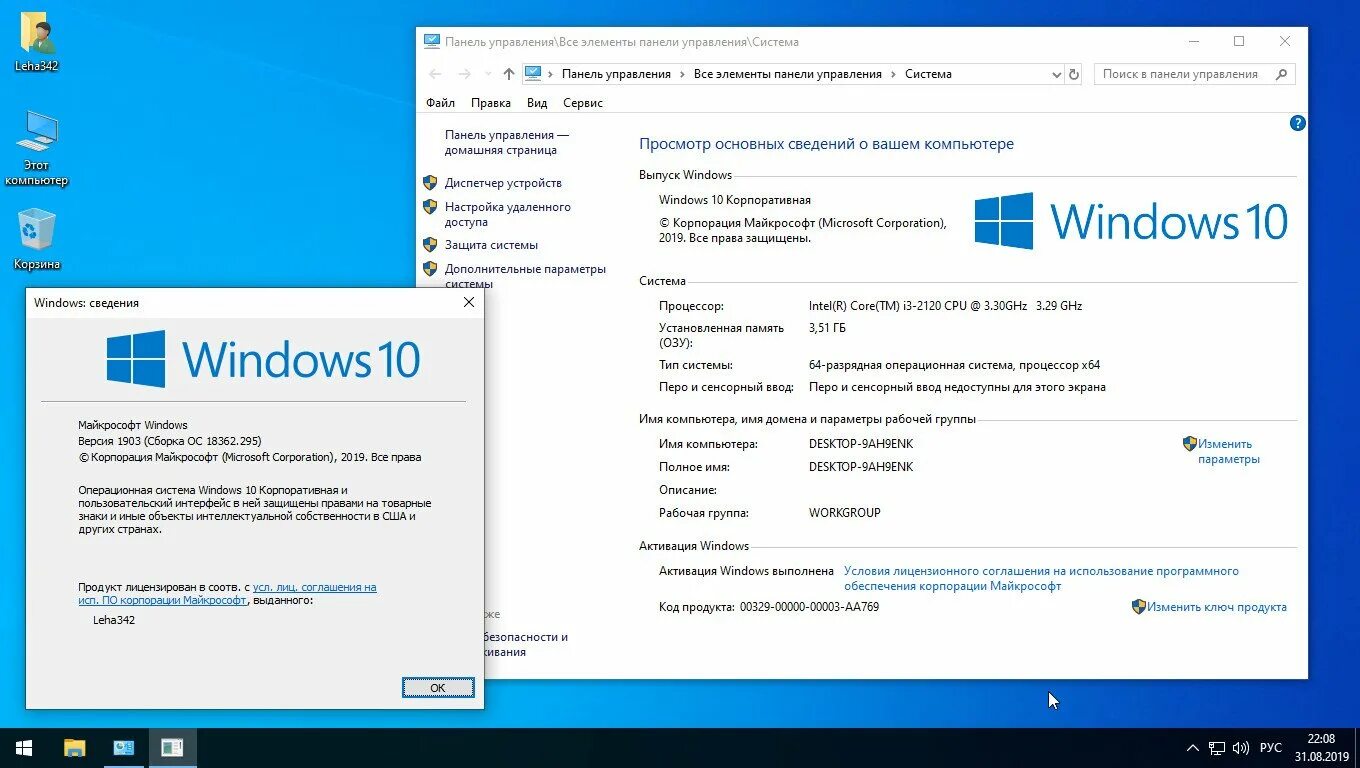
Task: Expand chevron after Панель управления breadcrumb
Action: [682, 74]
